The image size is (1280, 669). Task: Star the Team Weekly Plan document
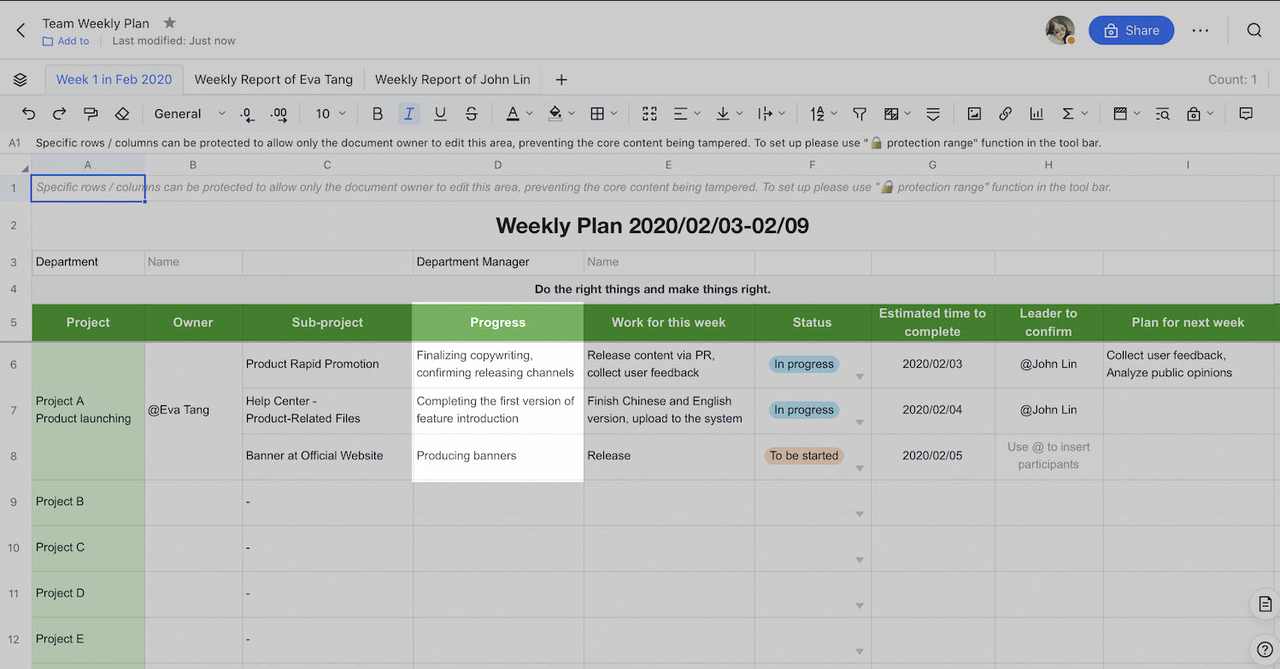[169, 21]
